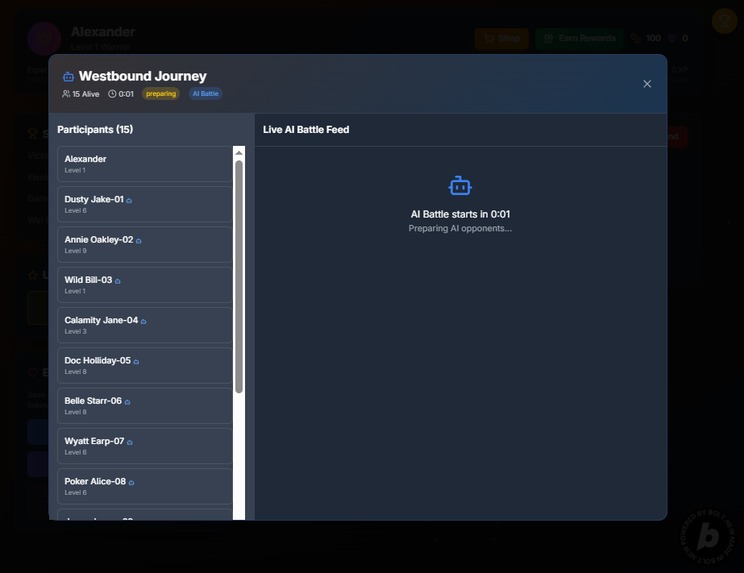
Task: Click the bot icon next to Calamity Jane-04
Action: [143, 322]
